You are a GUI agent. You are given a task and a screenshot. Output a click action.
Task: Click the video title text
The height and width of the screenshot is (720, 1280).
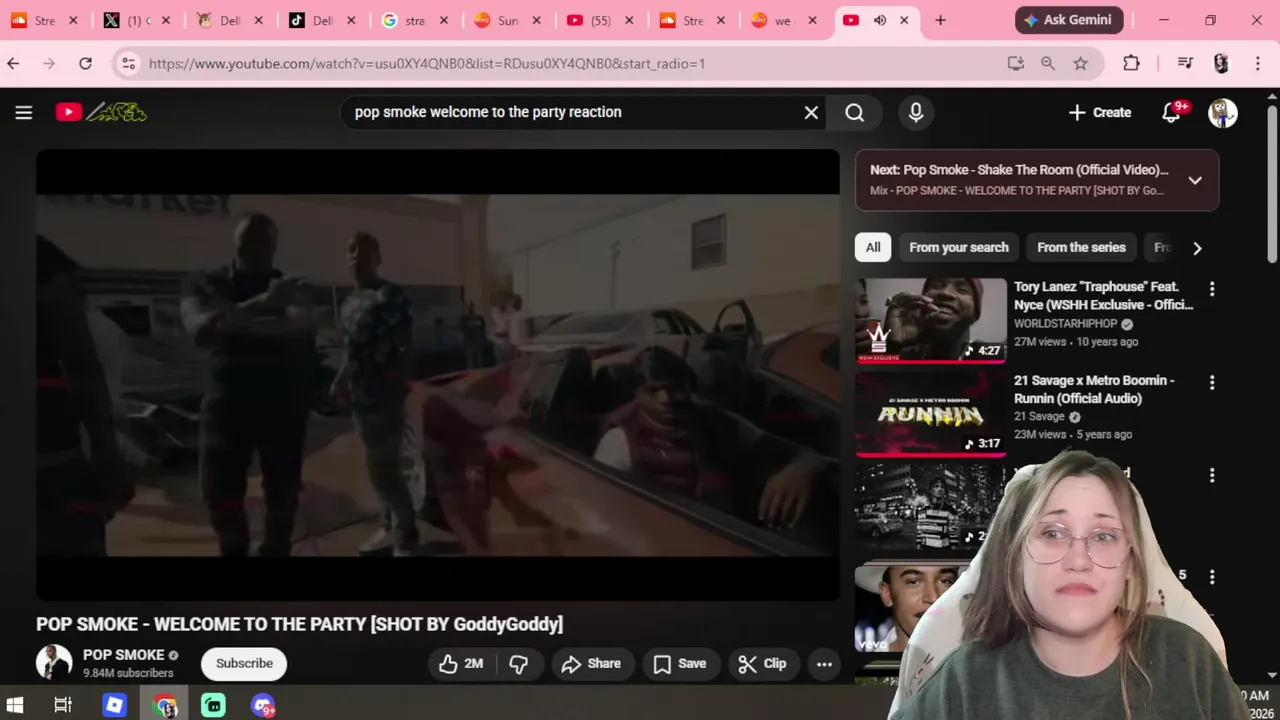pyautogui.click(x=299, y=624)
